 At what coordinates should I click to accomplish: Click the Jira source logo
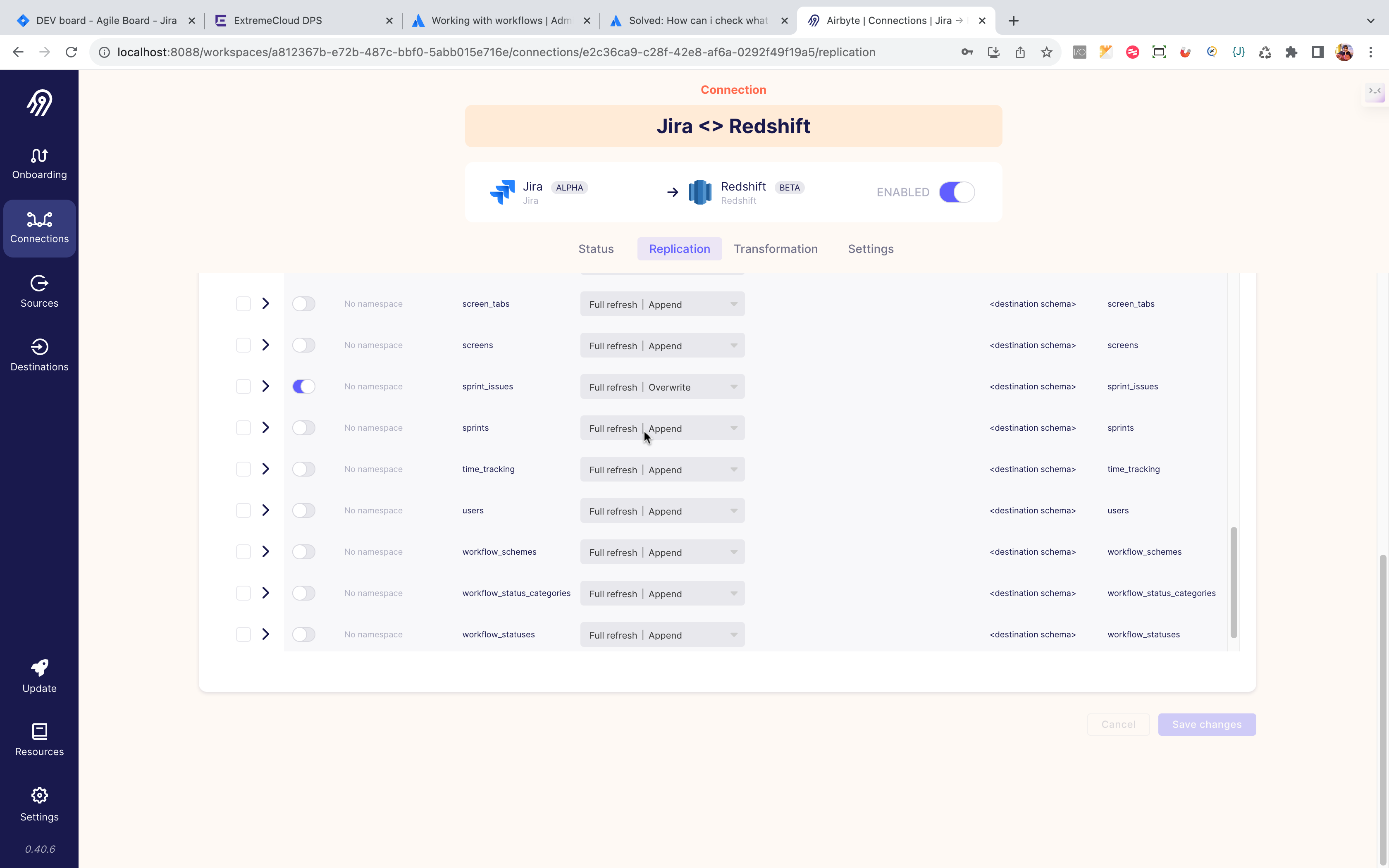point(502,192)
